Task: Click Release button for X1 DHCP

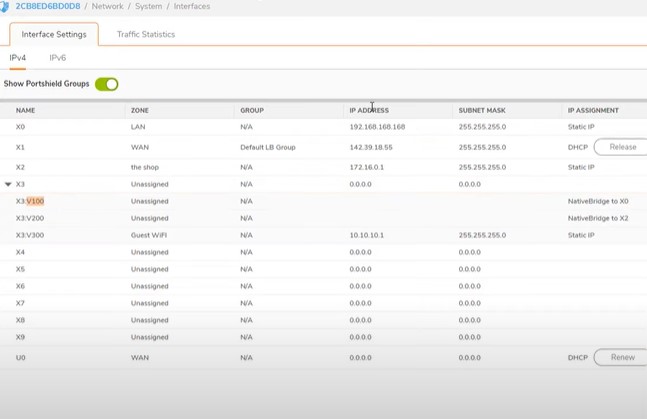Action: click(x=621, y=146)
